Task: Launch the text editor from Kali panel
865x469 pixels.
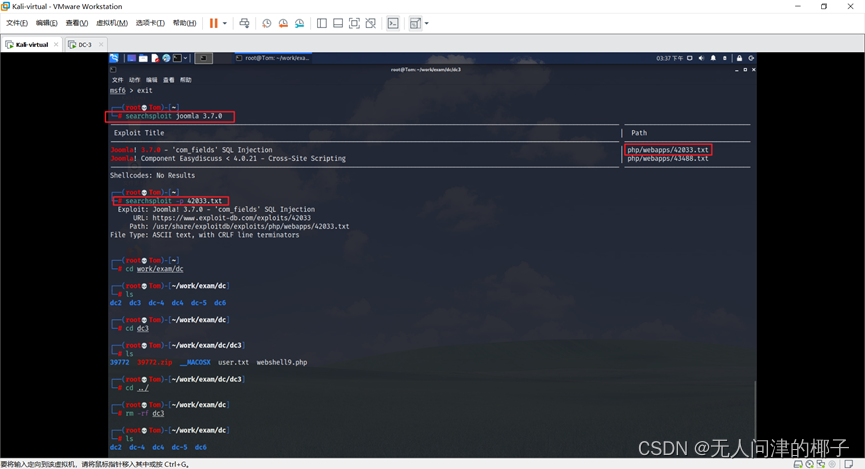Action: pos(155,58)
